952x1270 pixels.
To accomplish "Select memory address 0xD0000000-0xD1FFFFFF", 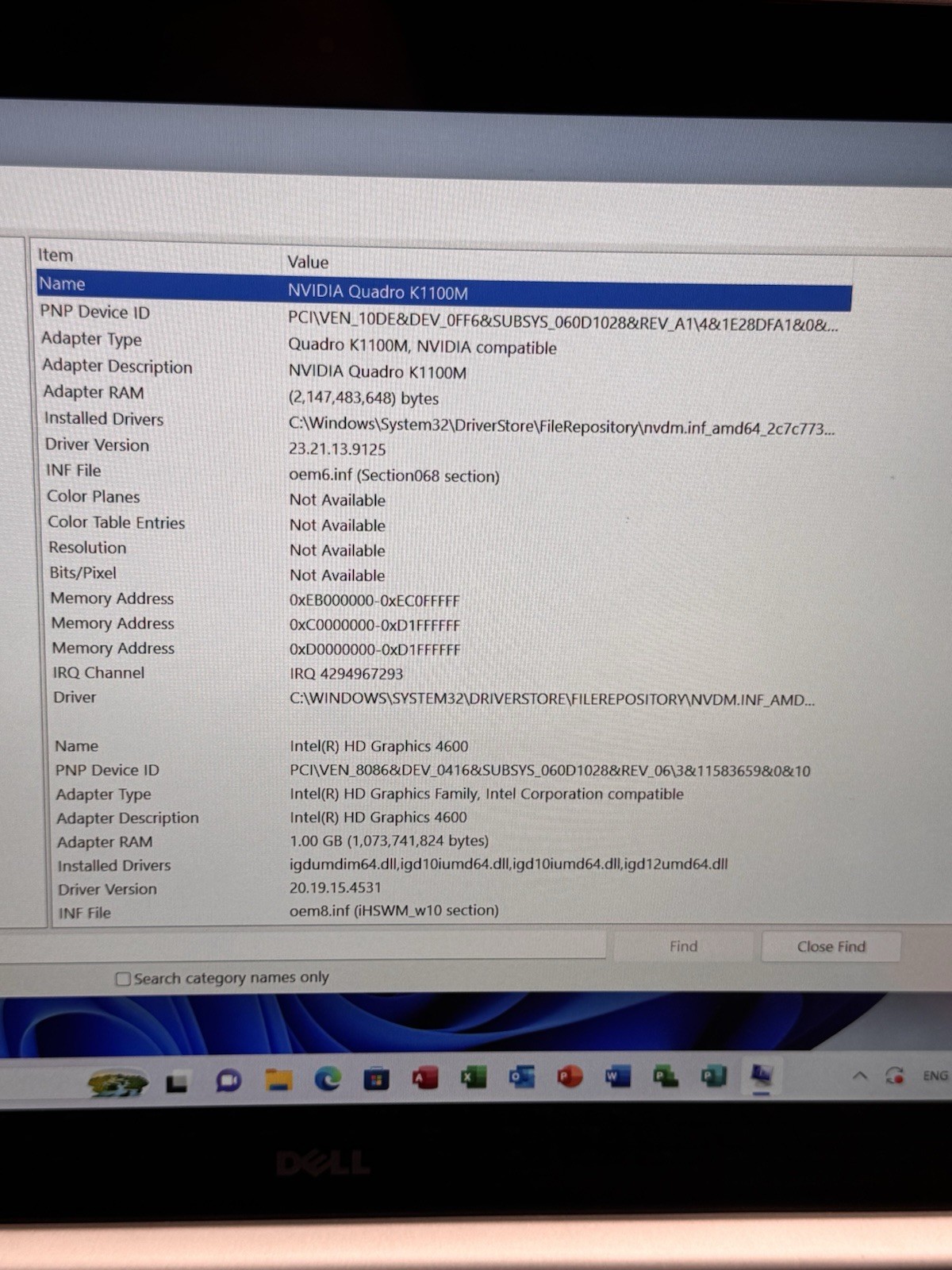I will [374, 649].
